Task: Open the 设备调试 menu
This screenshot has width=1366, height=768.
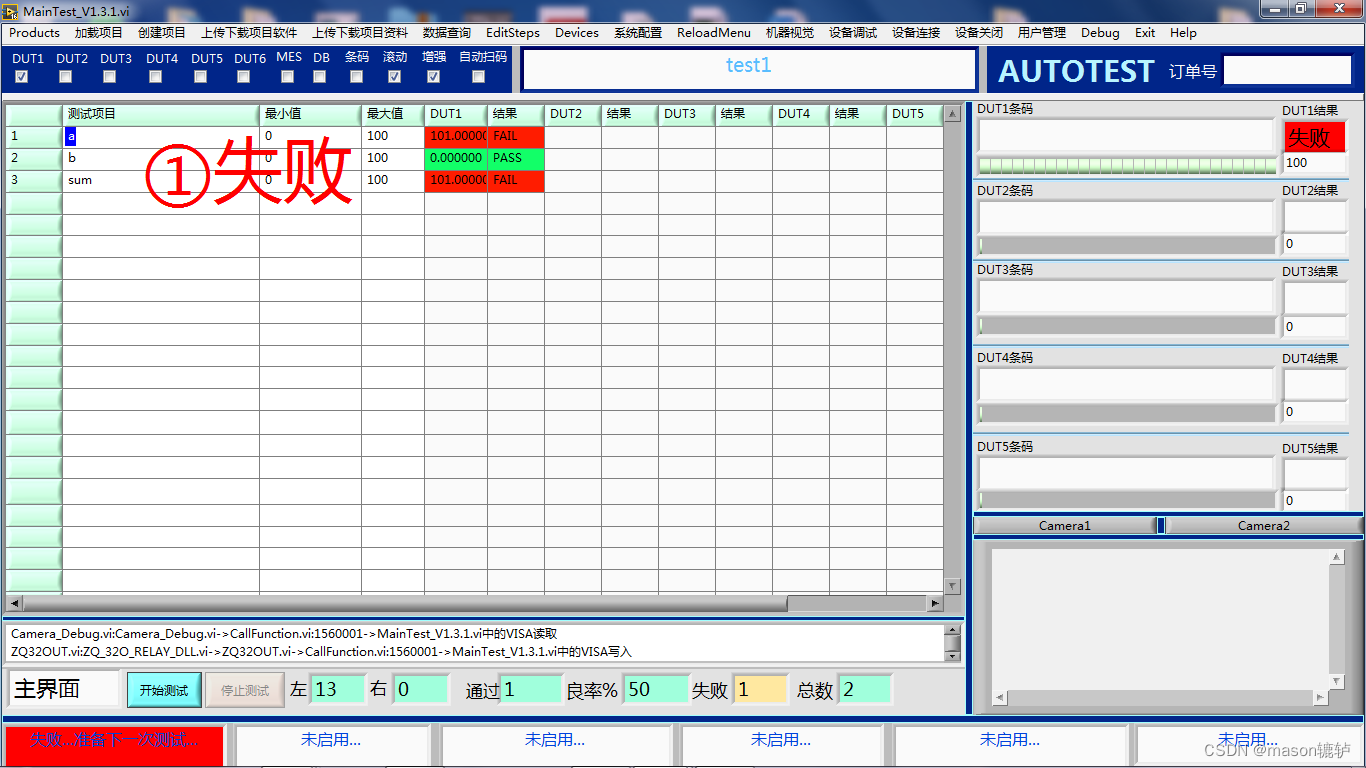Action: click(853, 32)
